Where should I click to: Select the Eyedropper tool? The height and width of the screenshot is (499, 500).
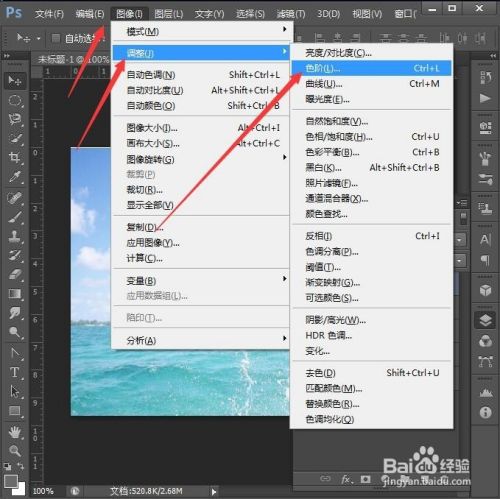[15, 177]
